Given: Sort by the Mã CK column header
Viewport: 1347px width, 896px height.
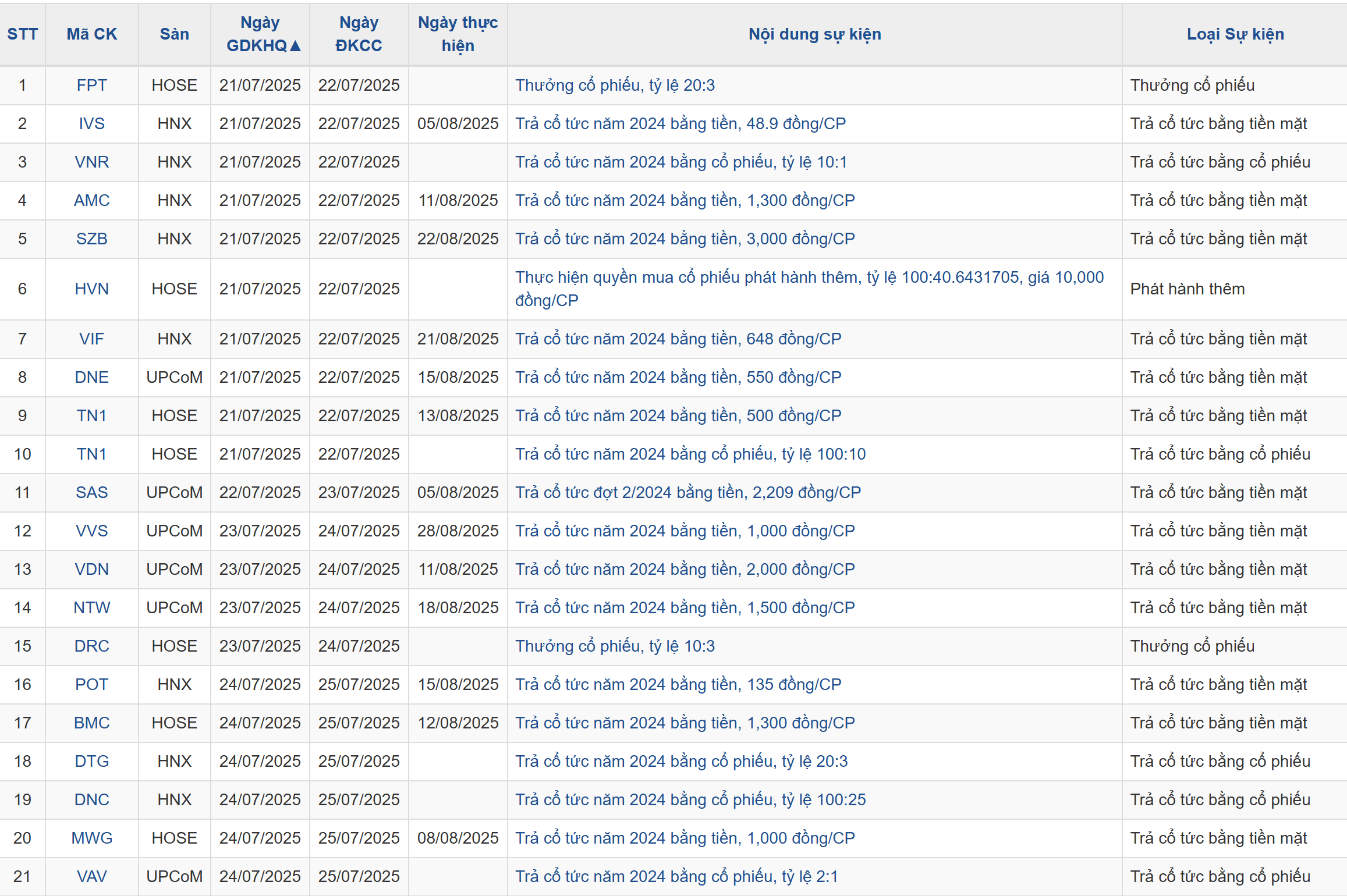Looking at the screenshot, I should 92,34.
